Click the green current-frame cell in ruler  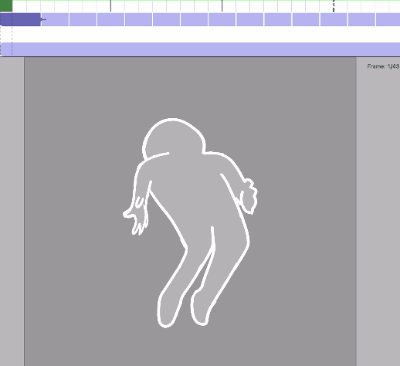6,6
